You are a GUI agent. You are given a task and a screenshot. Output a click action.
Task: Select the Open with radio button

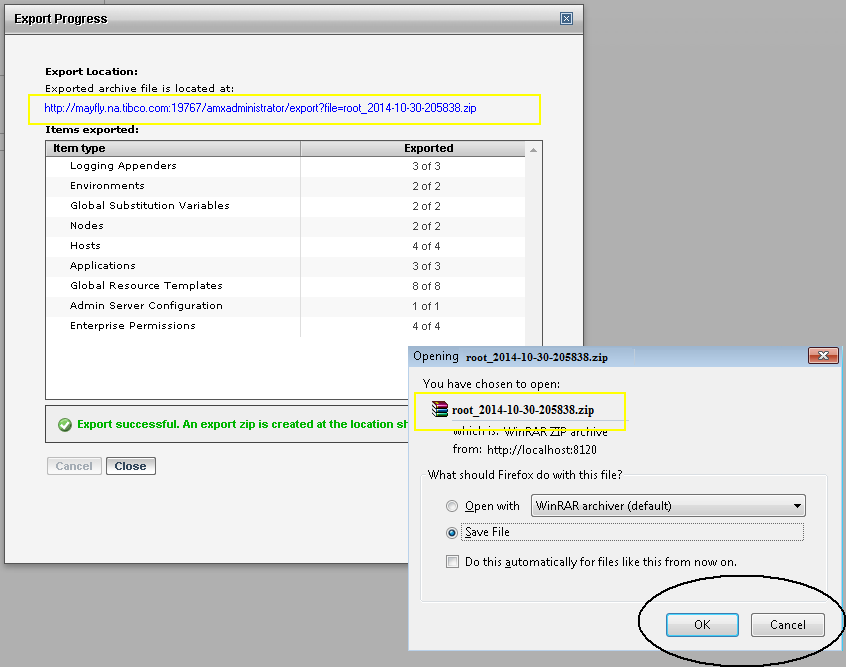[452, 506]
